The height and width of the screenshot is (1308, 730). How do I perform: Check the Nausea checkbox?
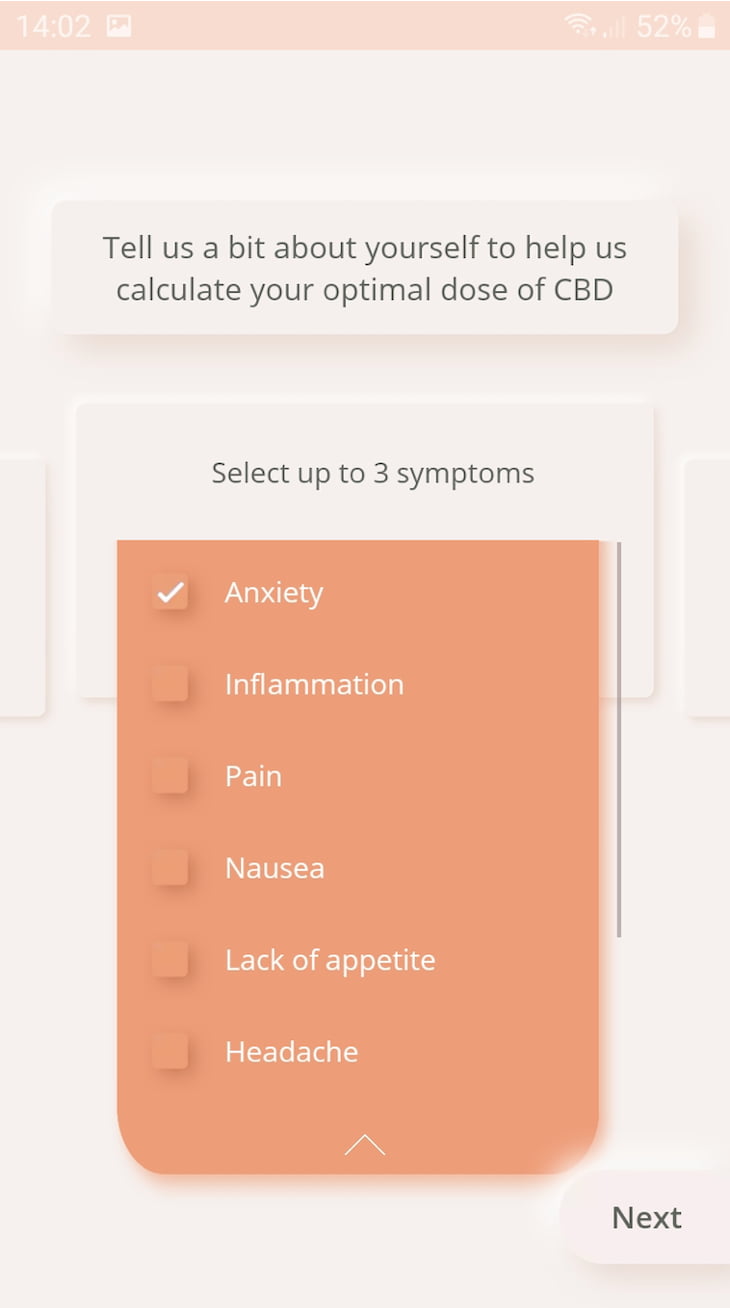170,868
